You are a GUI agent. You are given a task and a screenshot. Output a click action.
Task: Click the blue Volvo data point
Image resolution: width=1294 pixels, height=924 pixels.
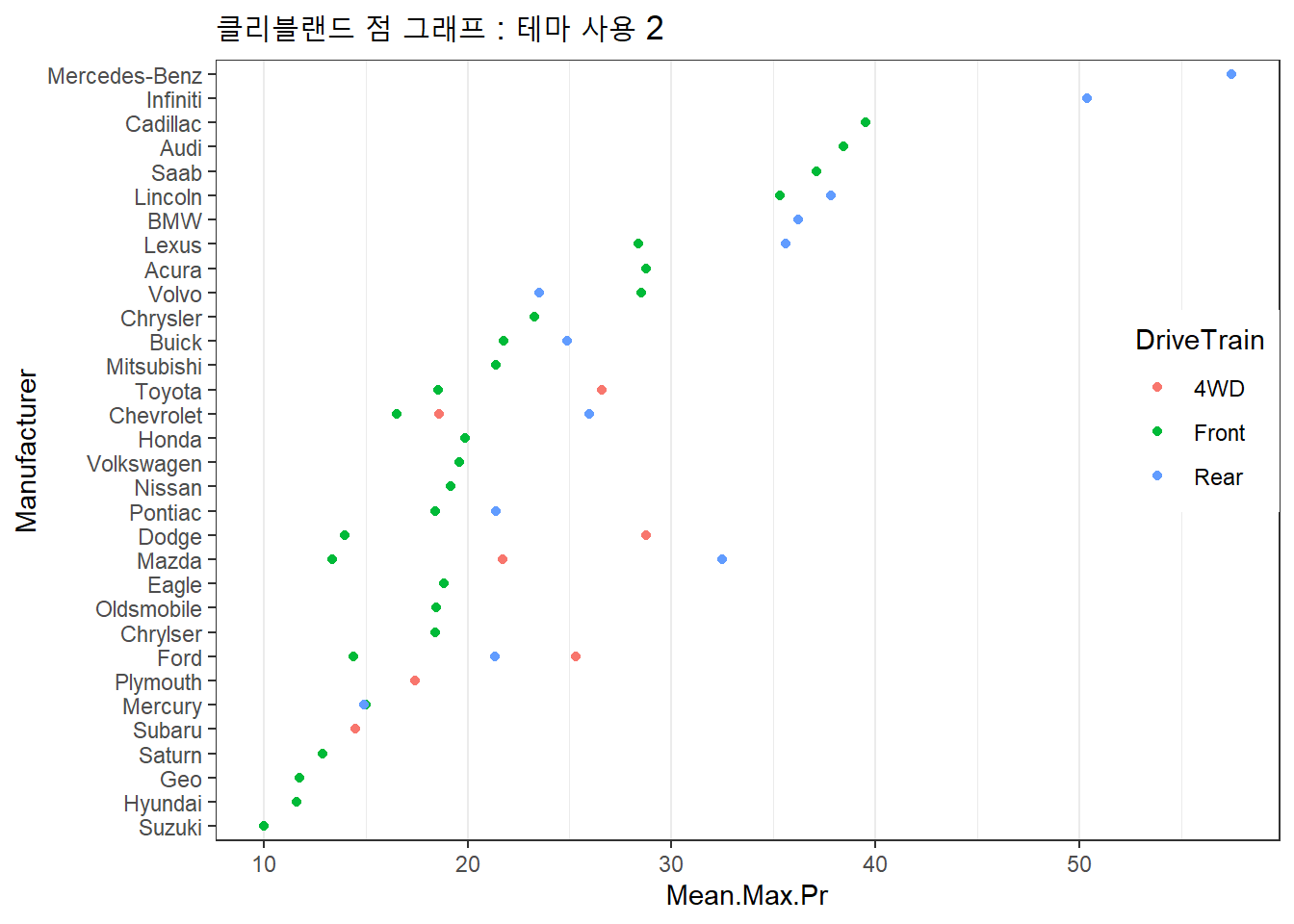[x=539, y=293]
